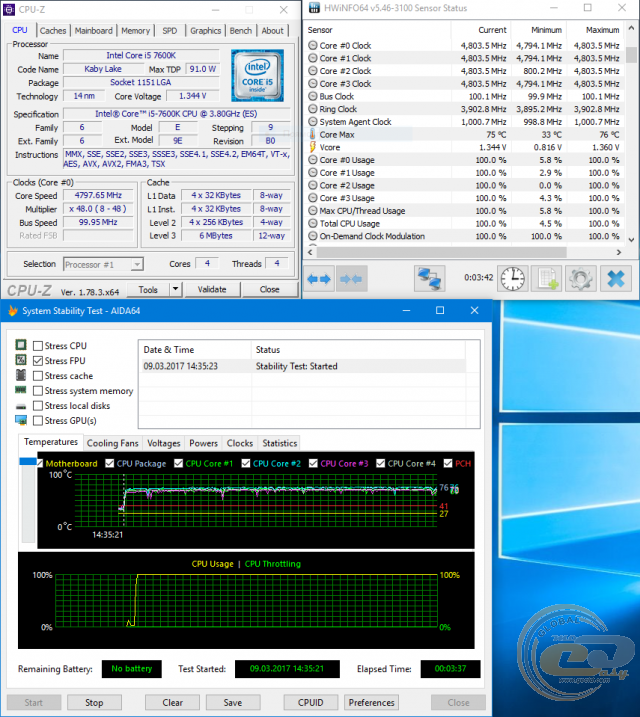This screenshot has height=717, width=640.
Task: Open the Memory tab in CPU-Z
Action: tap(135, 31)
